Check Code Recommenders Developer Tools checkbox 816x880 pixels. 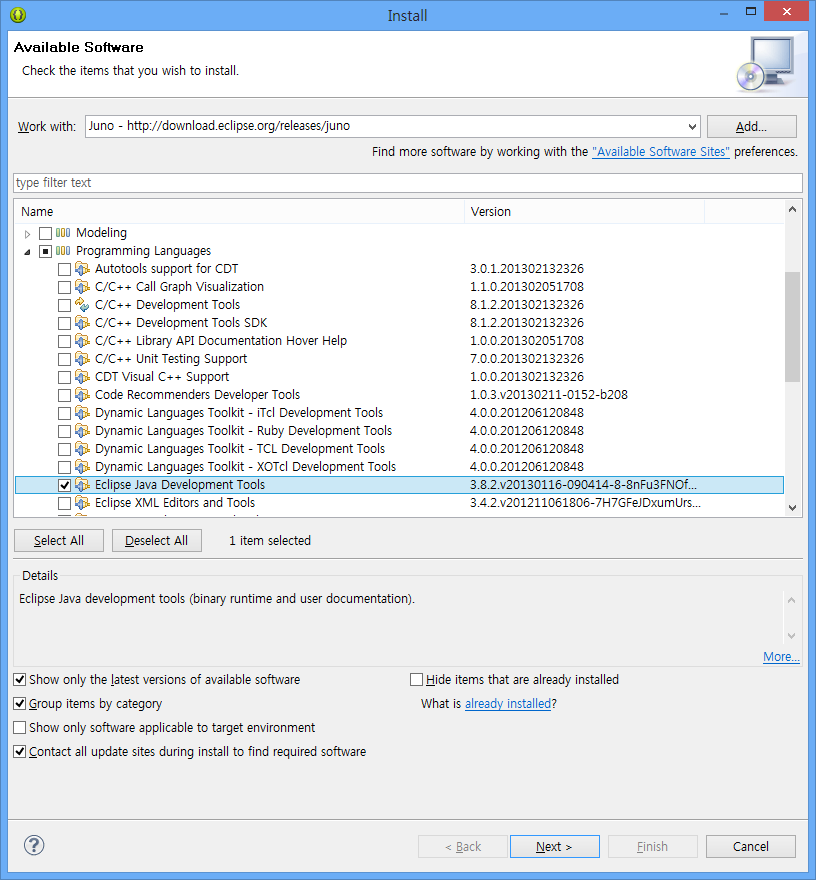coord(65,395)
